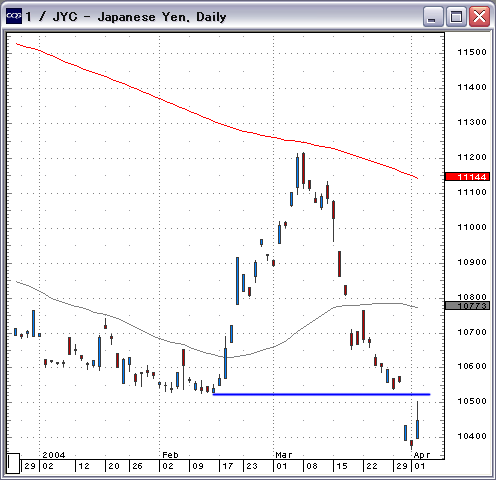
Task: Click the 11300 price axis label
Action: (x=472, y=122)
